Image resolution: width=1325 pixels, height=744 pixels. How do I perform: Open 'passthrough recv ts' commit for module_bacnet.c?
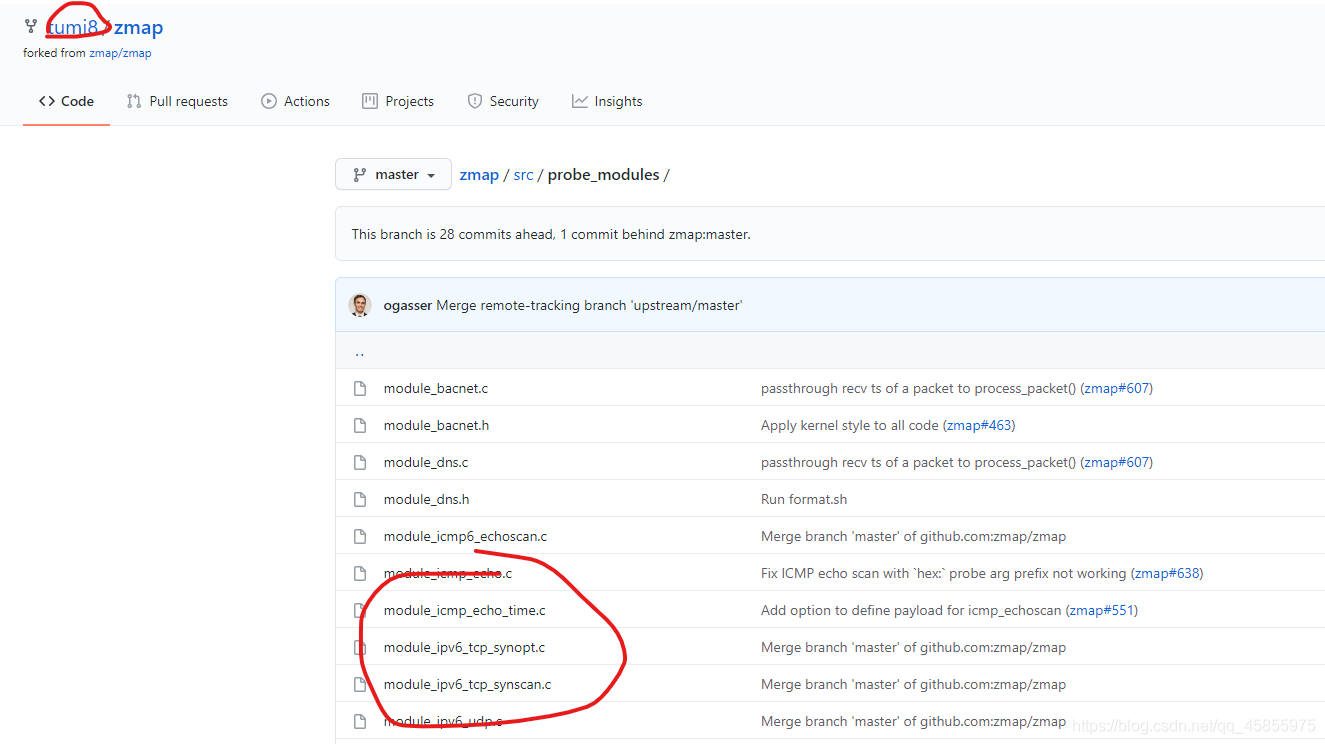click(918, 388)
